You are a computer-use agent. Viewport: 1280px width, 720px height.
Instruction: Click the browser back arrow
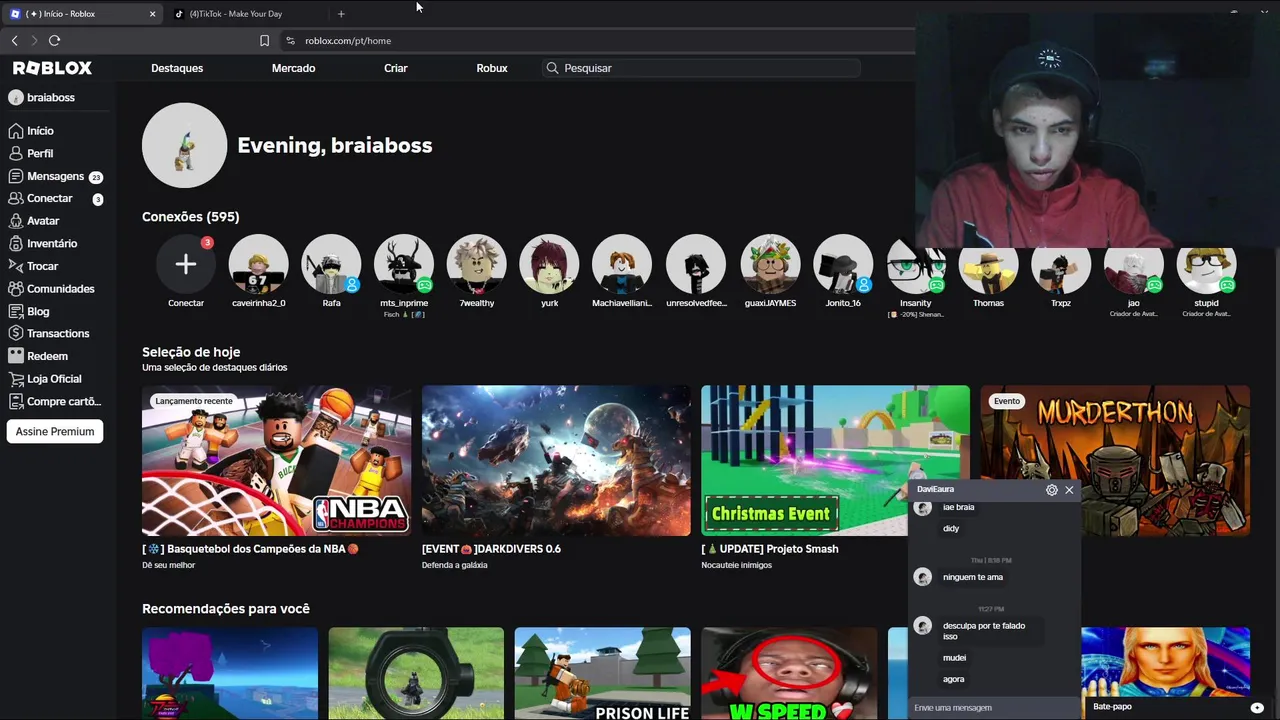[14, 40]
